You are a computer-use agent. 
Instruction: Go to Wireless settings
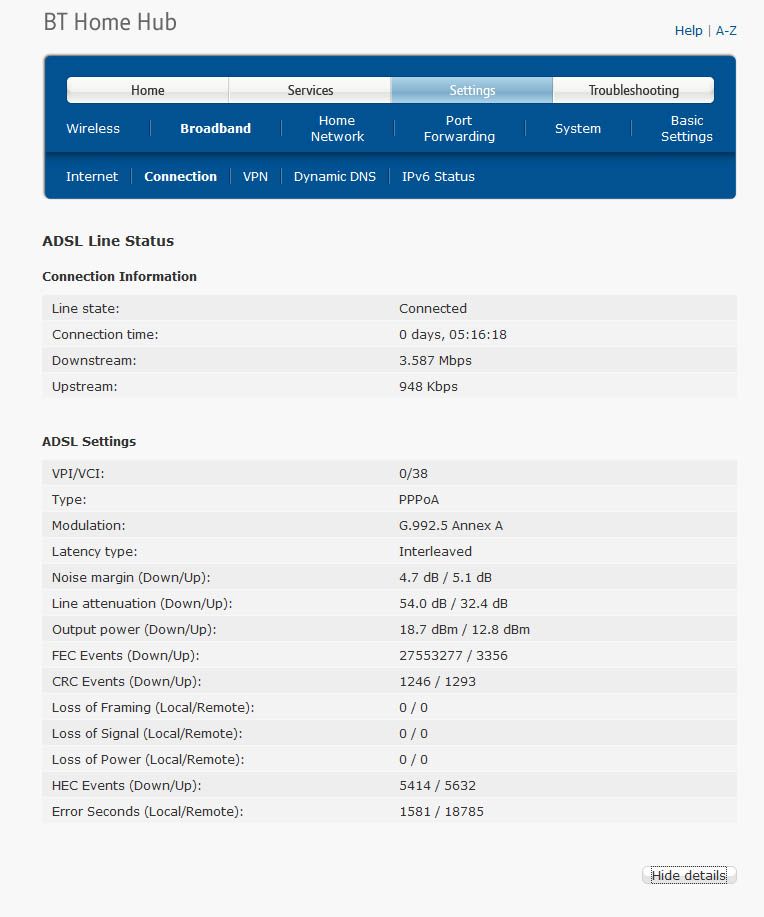coord(93,129)
